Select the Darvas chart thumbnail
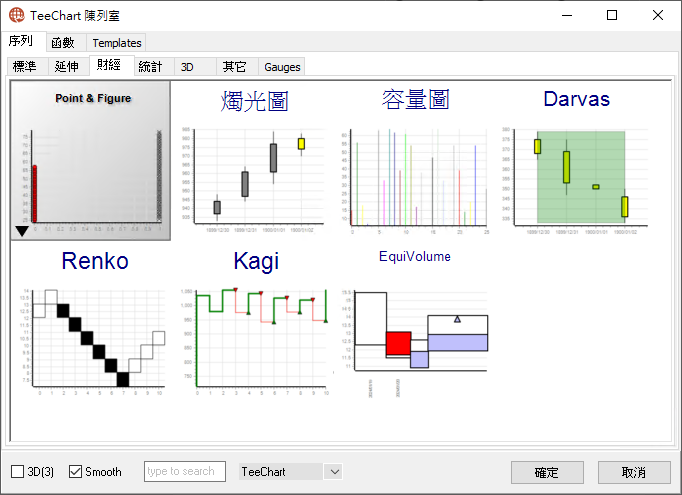The width and height of the screenshot is (682, 495). click(x=576, y=161)
